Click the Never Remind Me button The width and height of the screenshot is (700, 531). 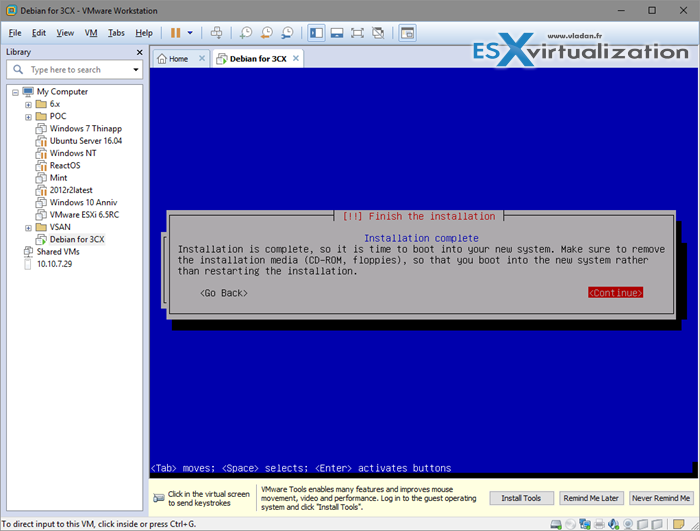pos(661,498)
